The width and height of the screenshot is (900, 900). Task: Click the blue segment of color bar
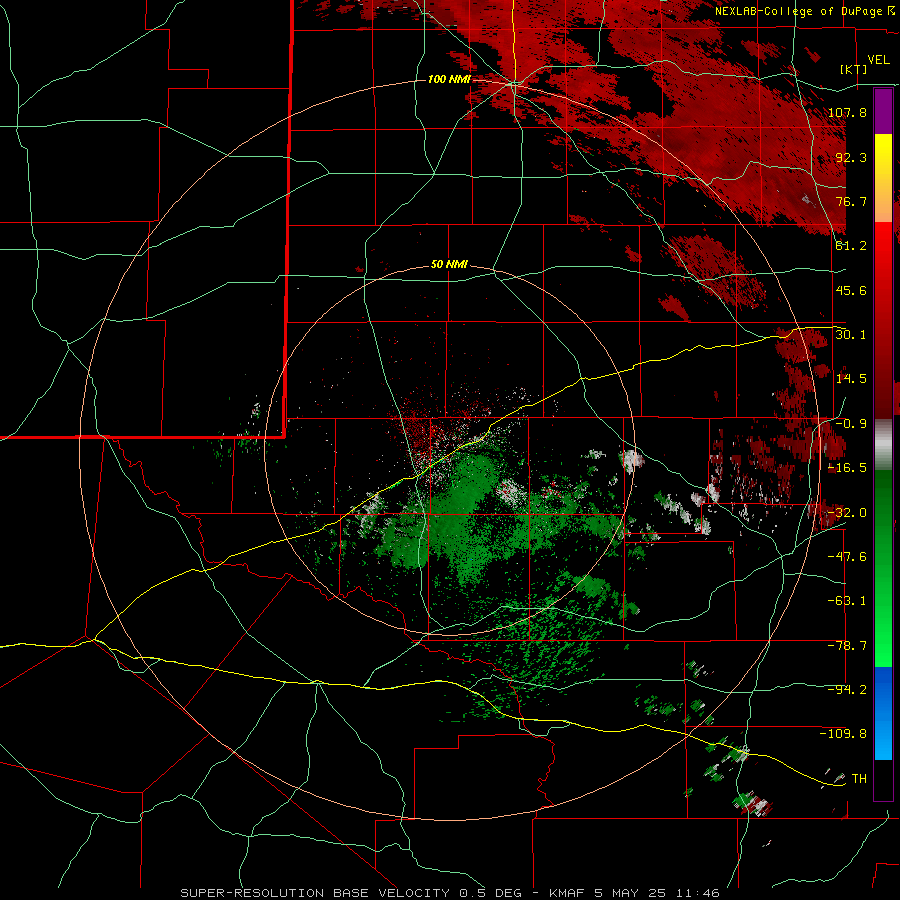[x=883, y=713]
